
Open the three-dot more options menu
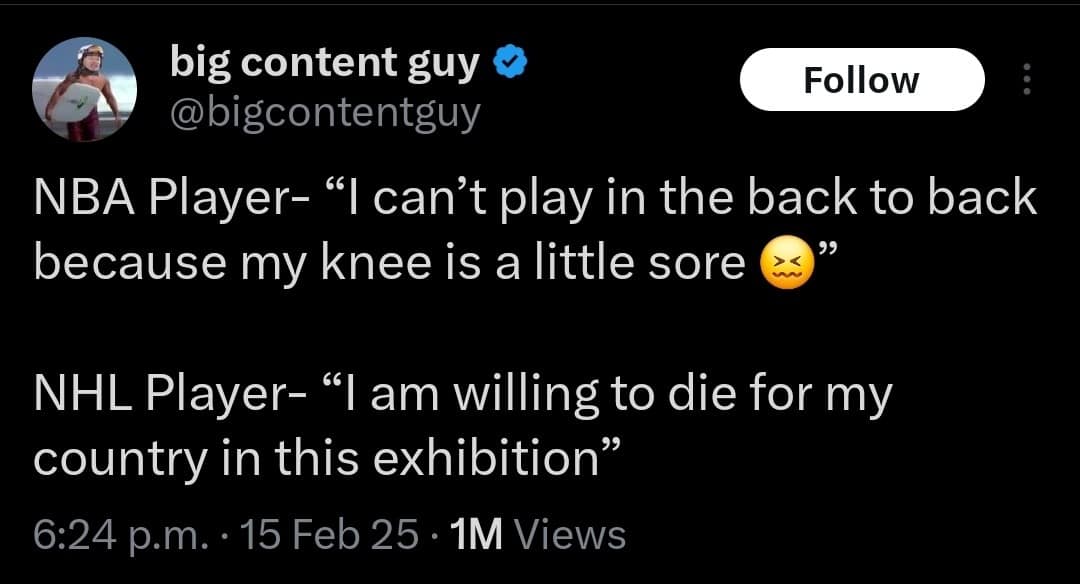click(1025, 81)
